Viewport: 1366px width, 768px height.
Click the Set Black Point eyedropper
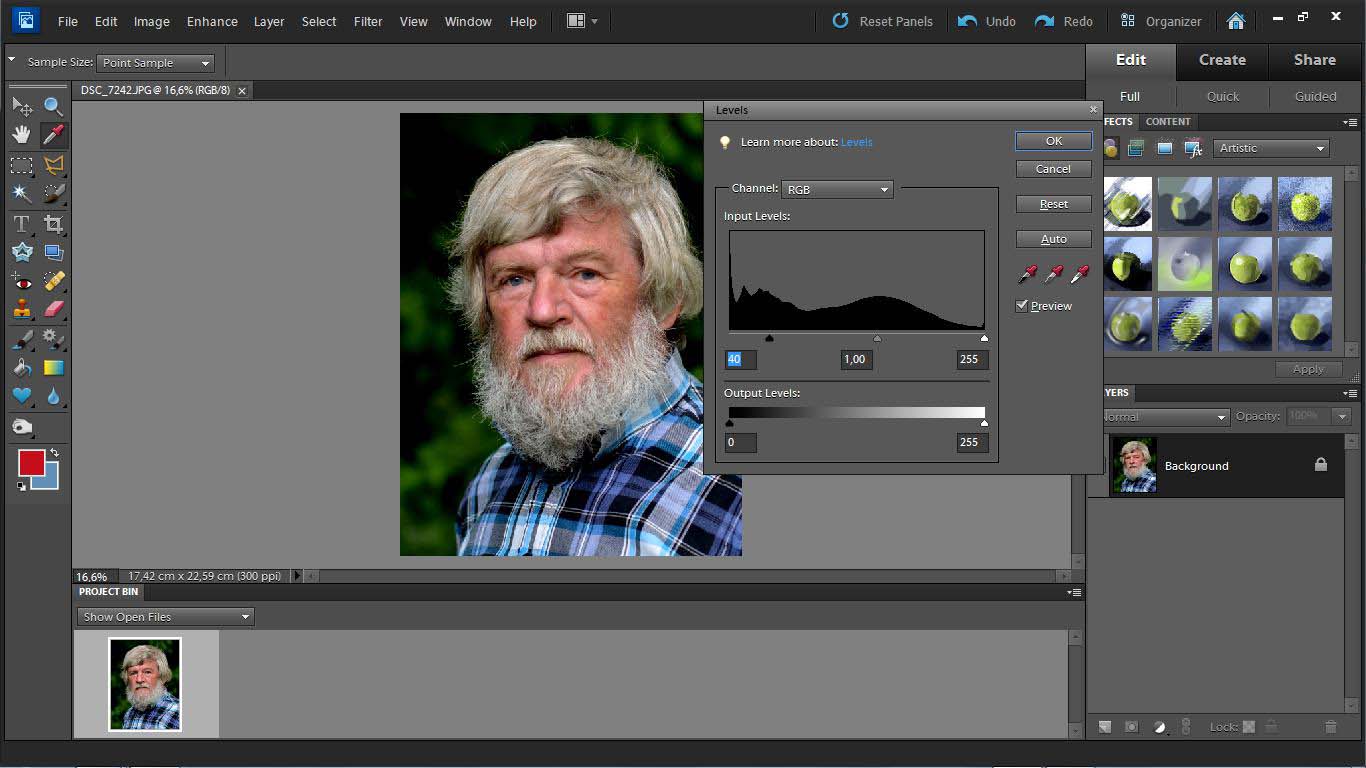click(x=1027, y=274)
